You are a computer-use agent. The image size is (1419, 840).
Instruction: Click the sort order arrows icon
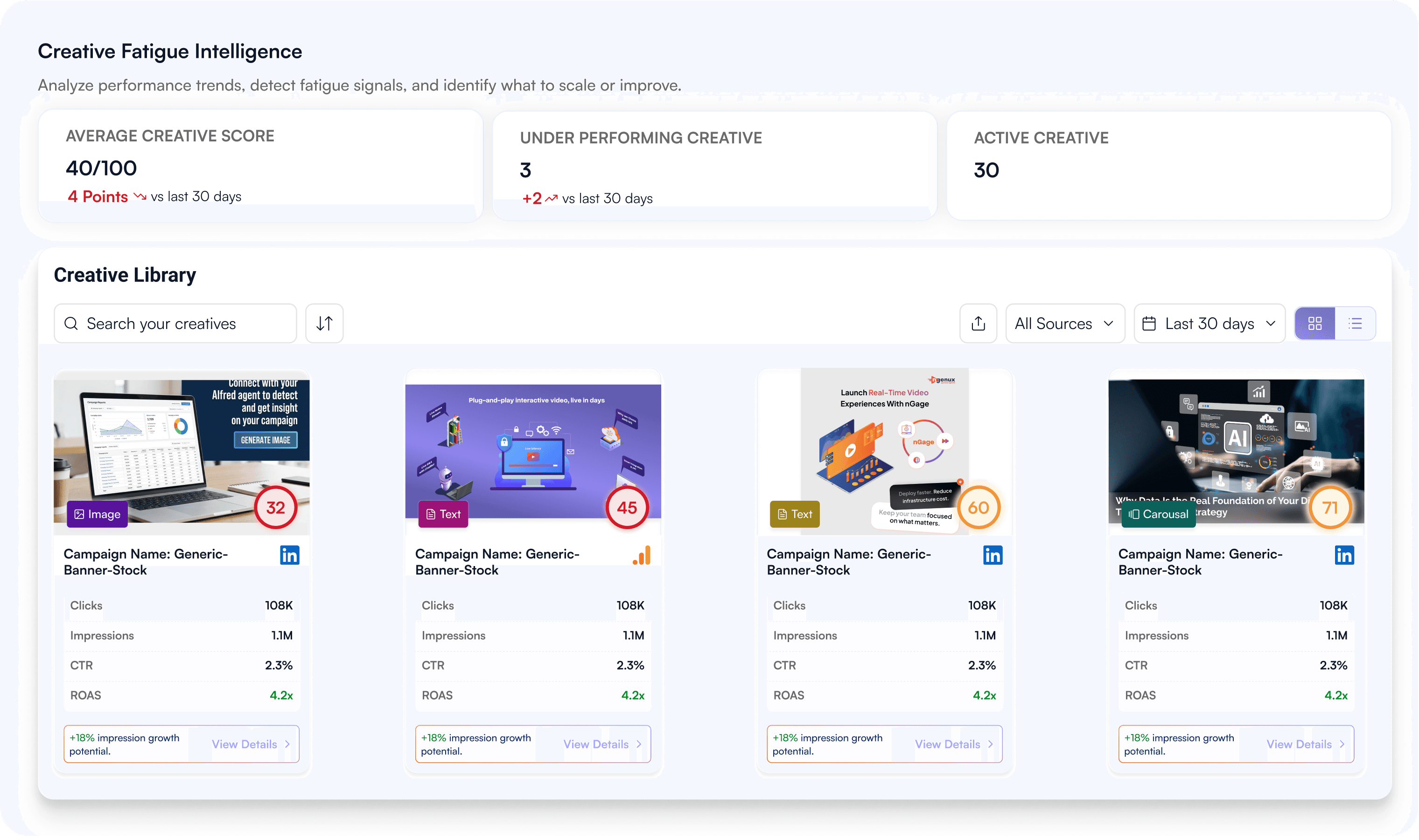(324, 323)
